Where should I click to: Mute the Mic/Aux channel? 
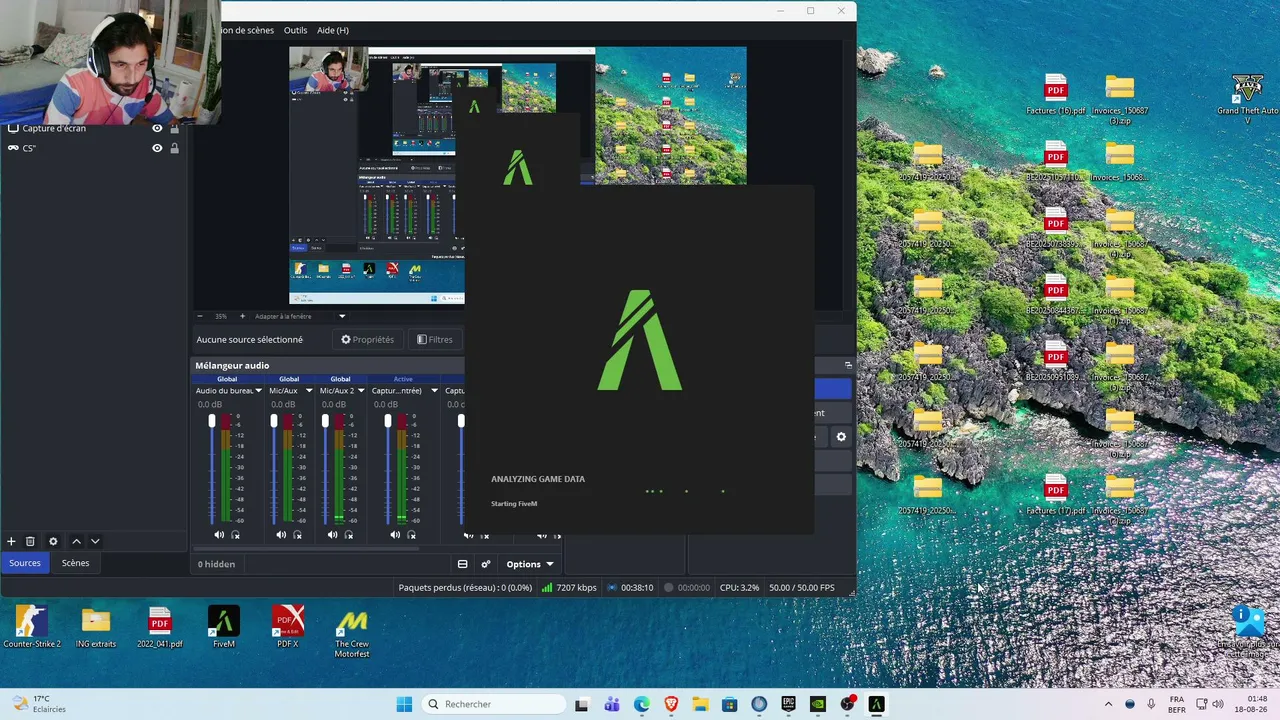pos(281,535)
